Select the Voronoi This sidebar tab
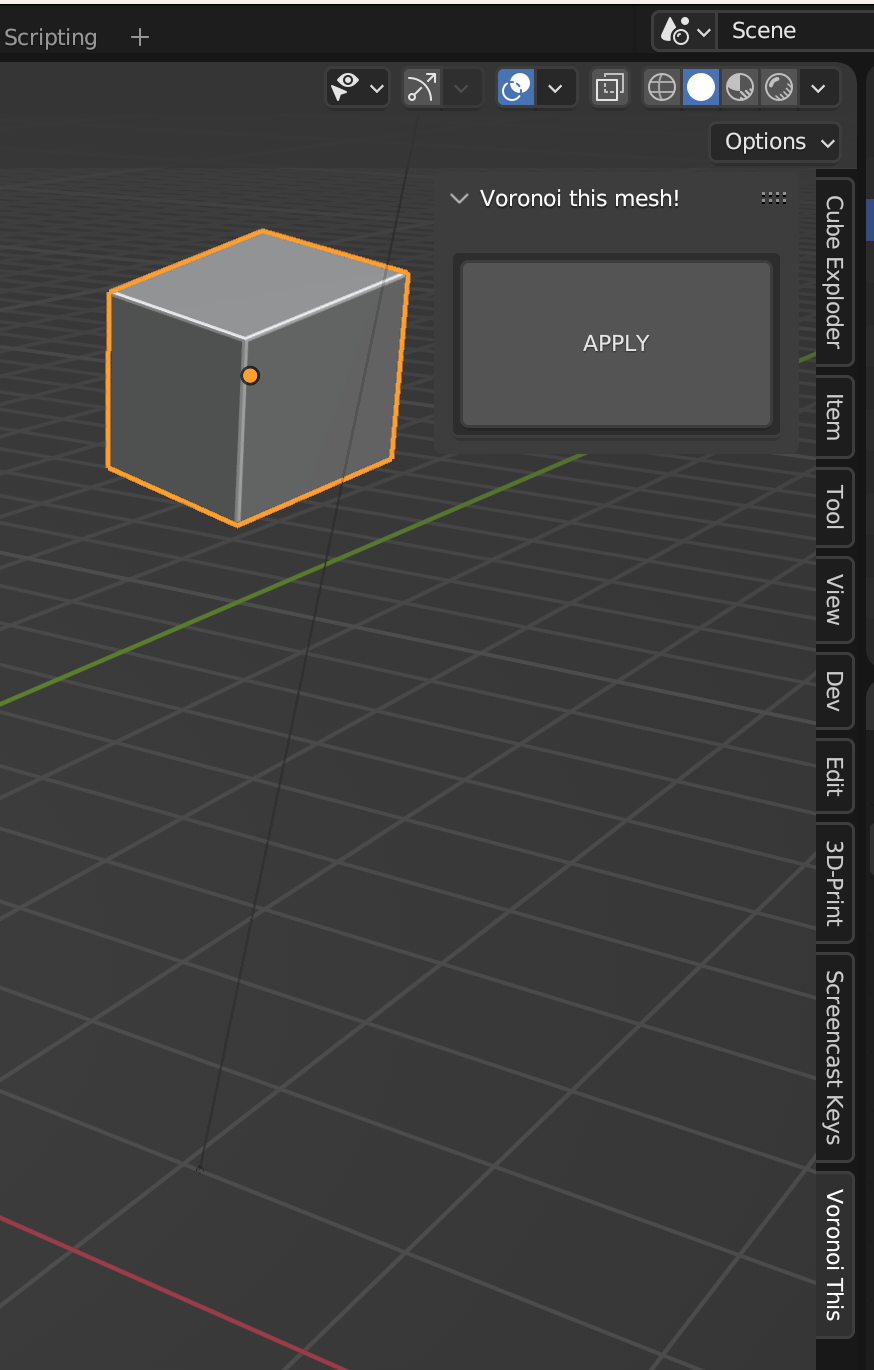Screen dimensions: 874x1370 click(x=834, y=1254)
